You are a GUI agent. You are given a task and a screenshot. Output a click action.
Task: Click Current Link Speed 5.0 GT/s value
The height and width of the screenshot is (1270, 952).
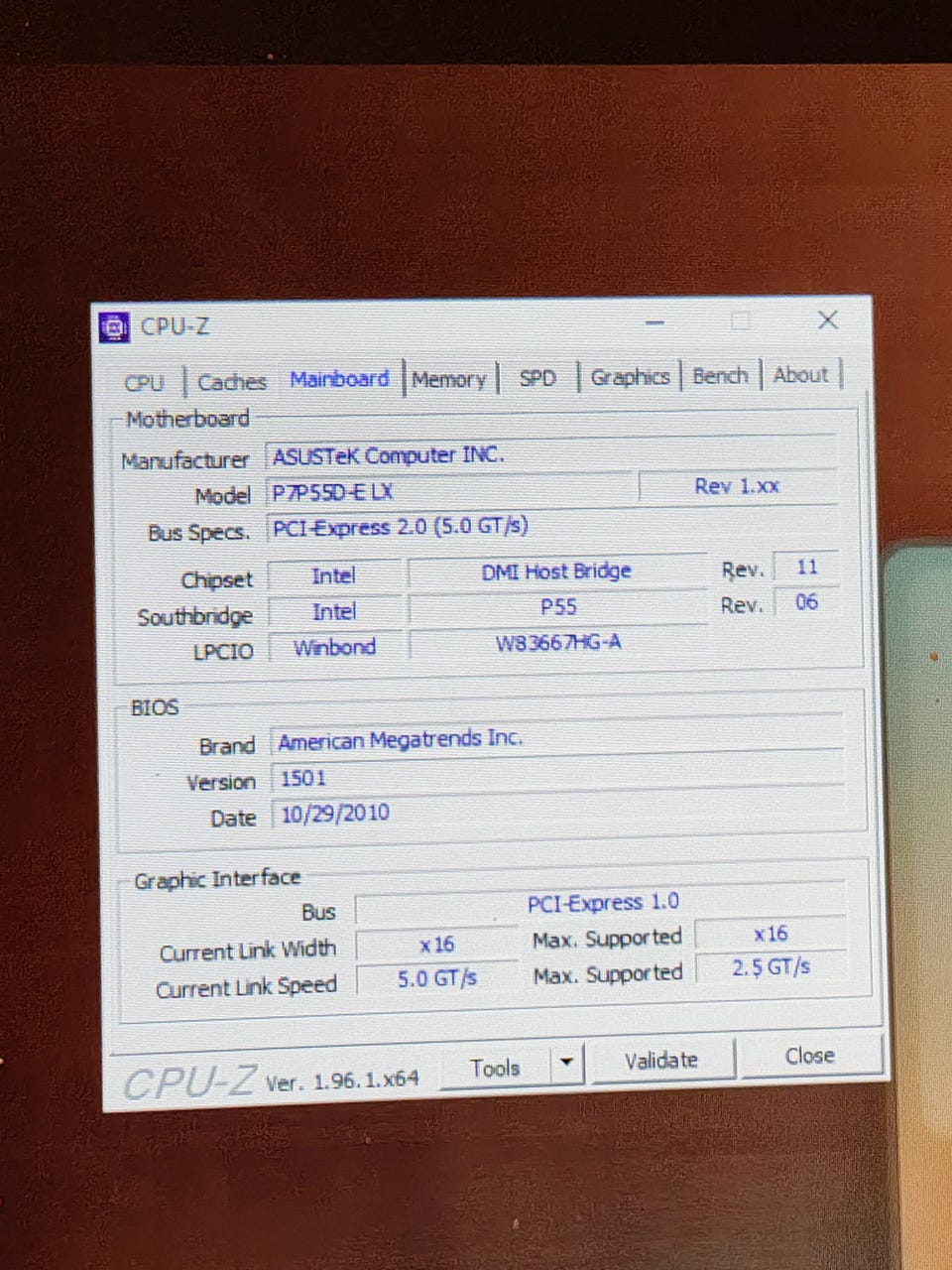[437, 979]
